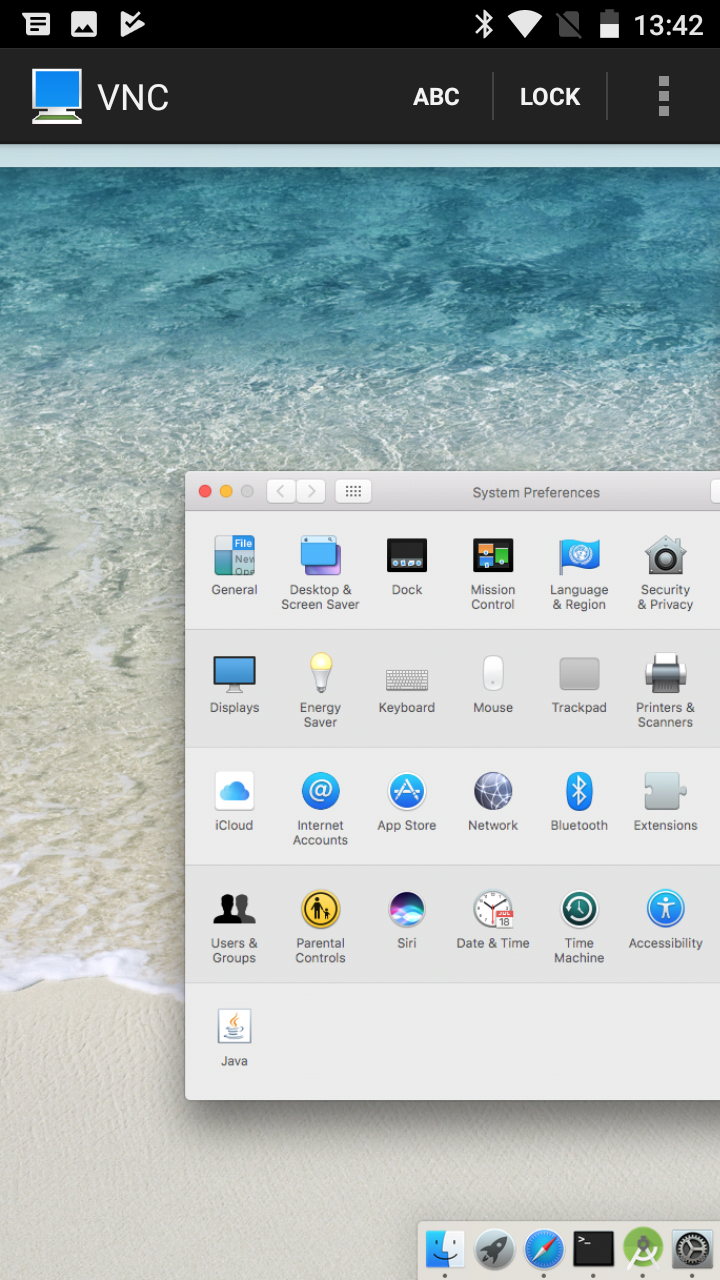Tap the LOCK button
Screen dimensions: 720x1280
click(550, 97)
